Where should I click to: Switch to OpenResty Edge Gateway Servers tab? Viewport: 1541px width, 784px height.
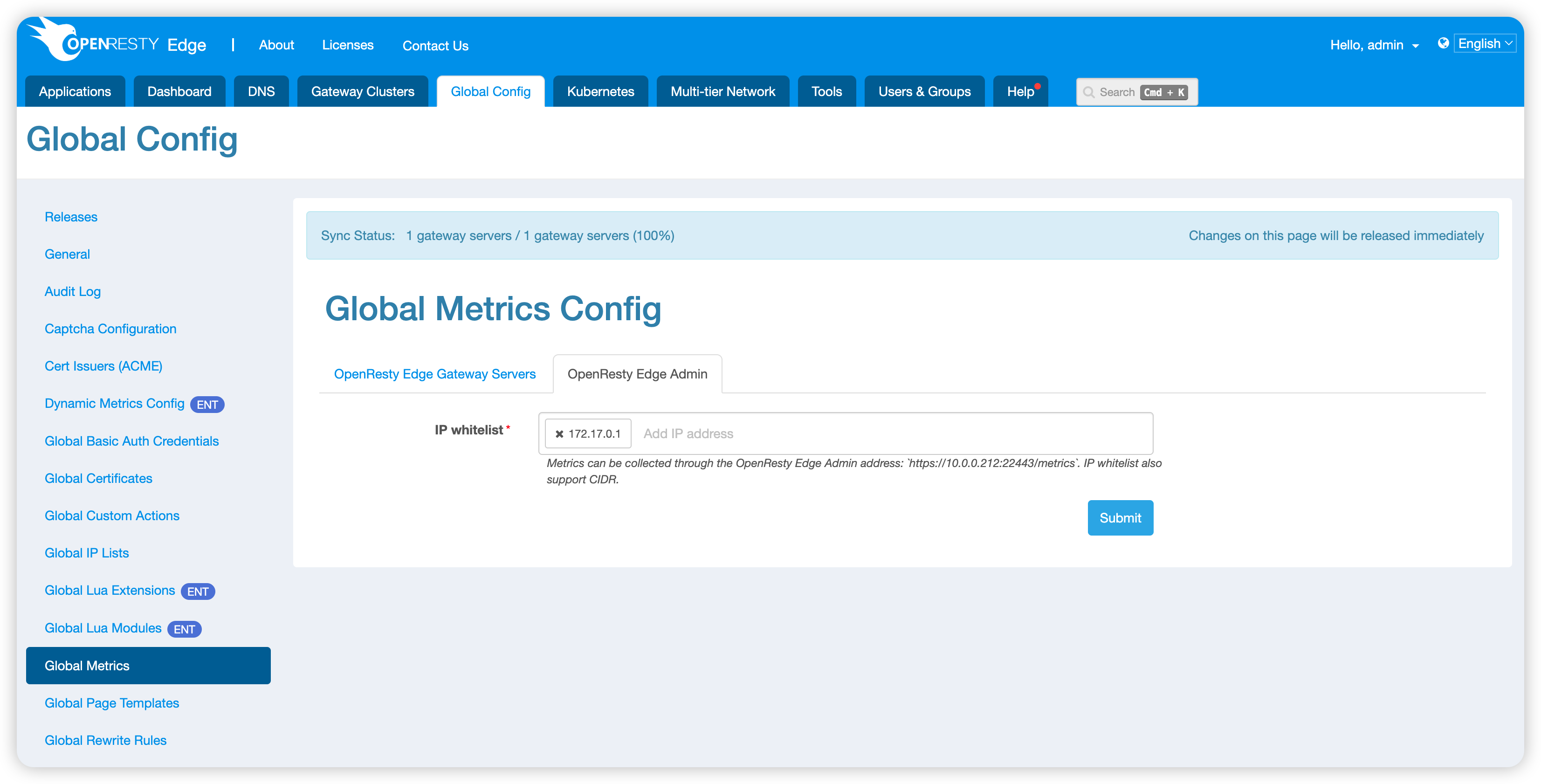435,374
